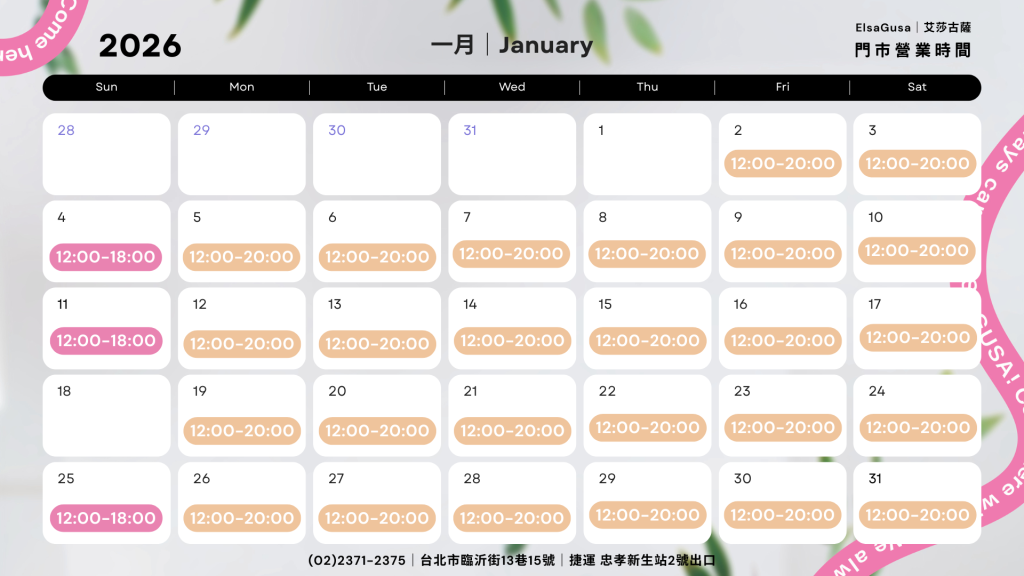Screen dimensions: 1024x576
Task: Click the 12:00-20:00 pill on January 14
Action: 512,341
